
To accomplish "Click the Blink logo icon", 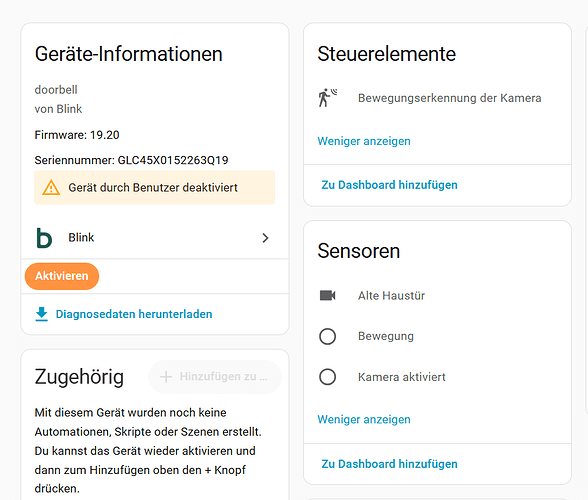I will pos(44,238).
